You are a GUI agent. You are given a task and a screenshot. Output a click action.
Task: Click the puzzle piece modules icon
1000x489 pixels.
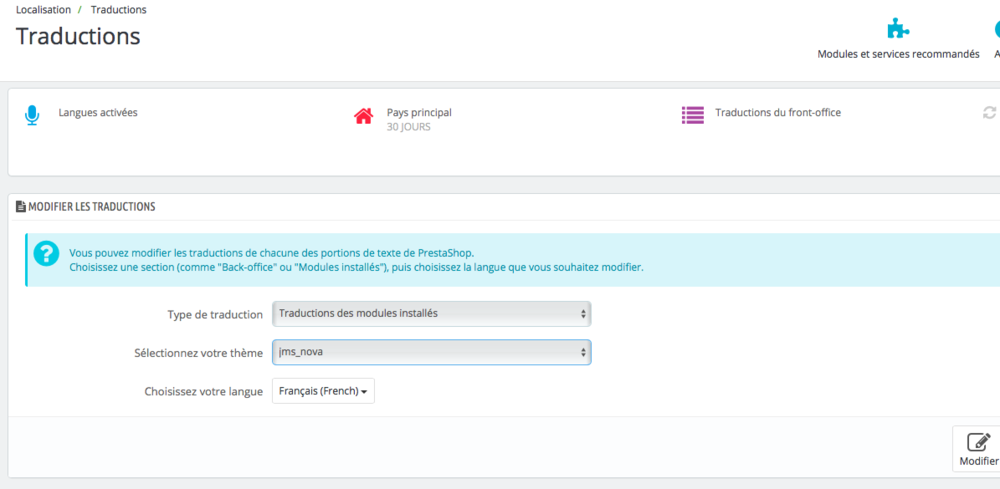[x=898, y=28]
